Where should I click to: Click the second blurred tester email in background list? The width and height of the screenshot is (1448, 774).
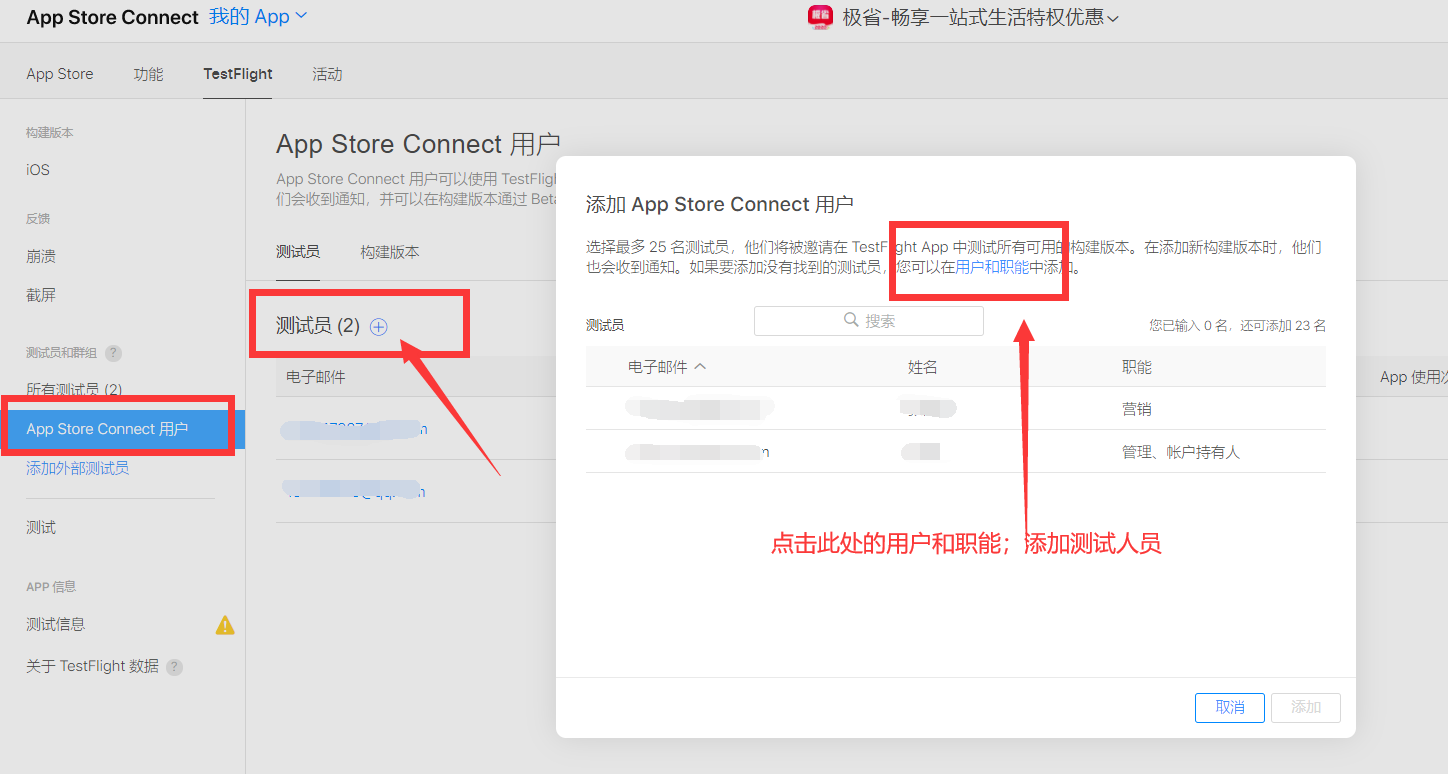[x=354, y=490]
